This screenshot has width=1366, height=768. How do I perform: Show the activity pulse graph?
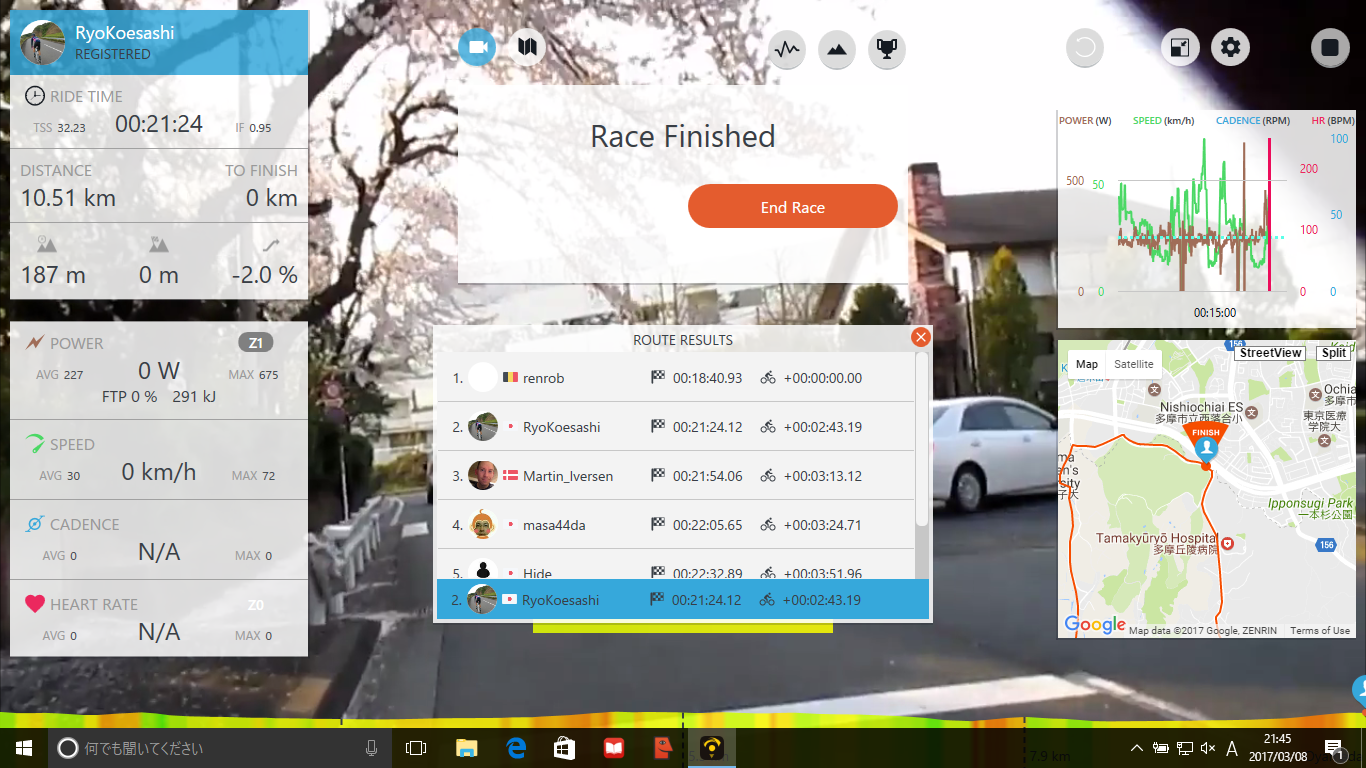[787, 49]
